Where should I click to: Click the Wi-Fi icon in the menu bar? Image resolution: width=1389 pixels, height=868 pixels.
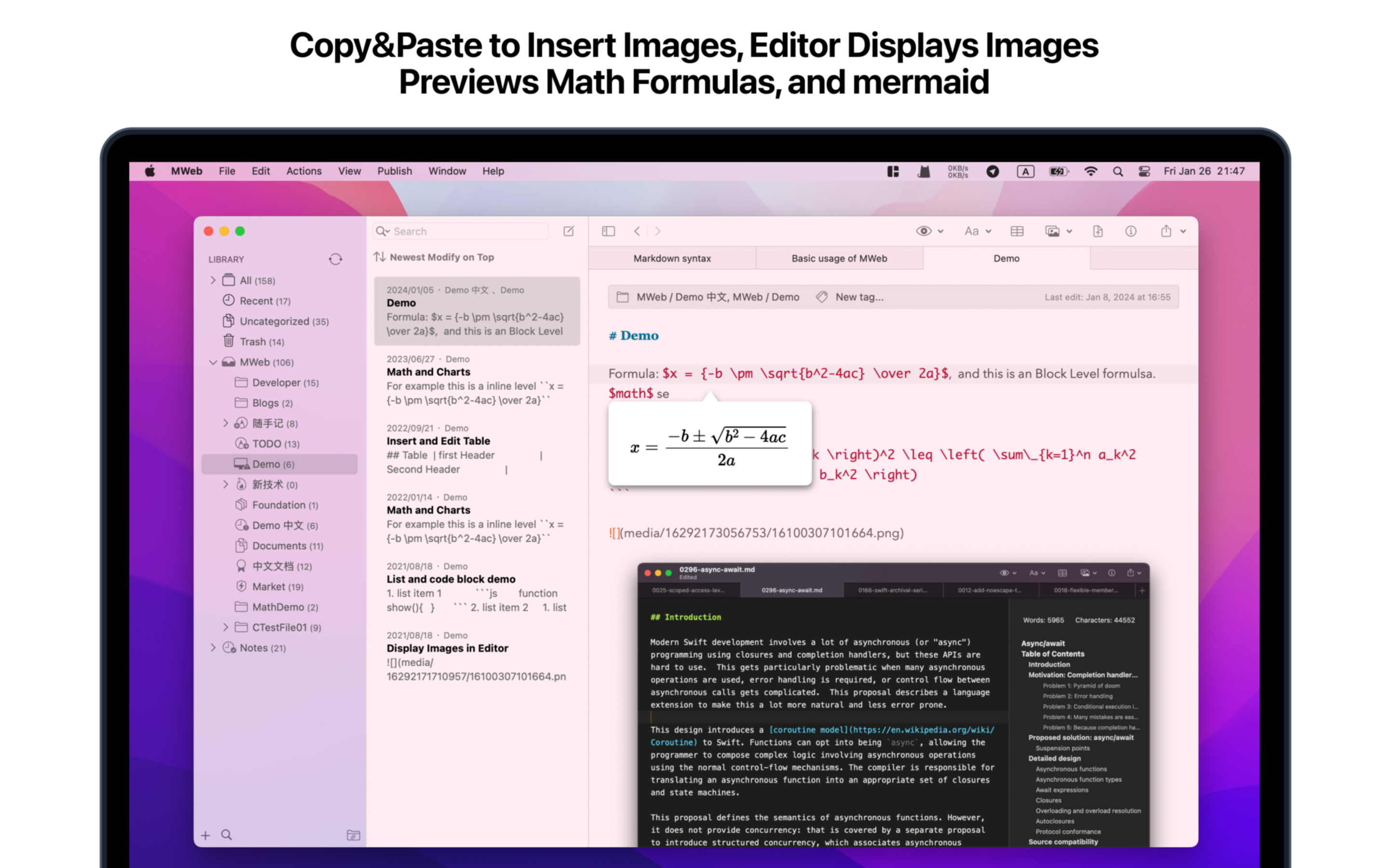tap(1090, 171)
